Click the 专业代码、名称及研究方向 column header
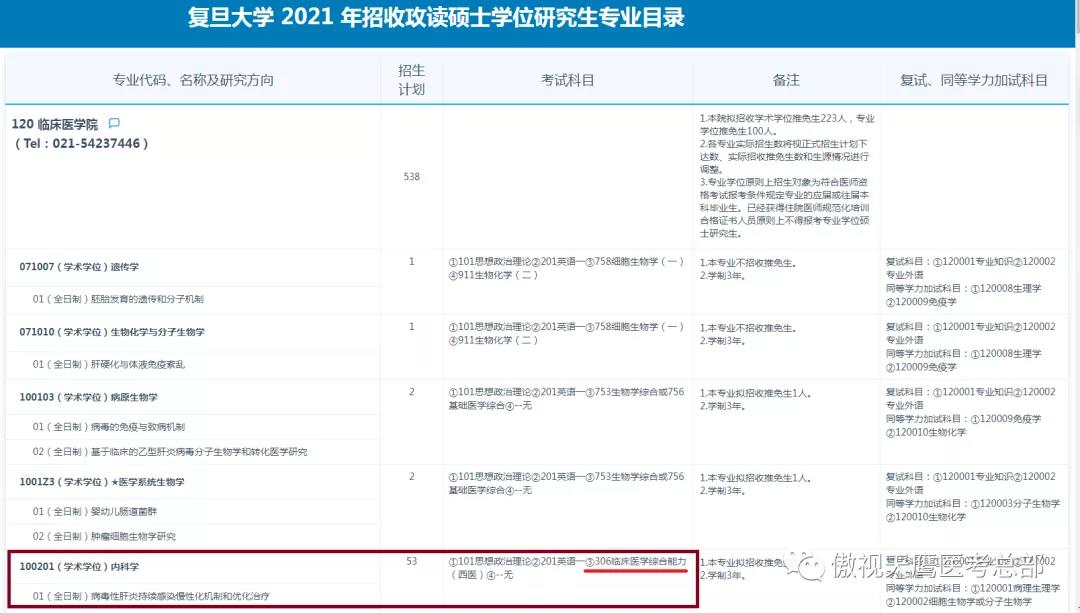The height and width of the screenshot is (613, 1080). pyautogui.click(x=193, y=80)
